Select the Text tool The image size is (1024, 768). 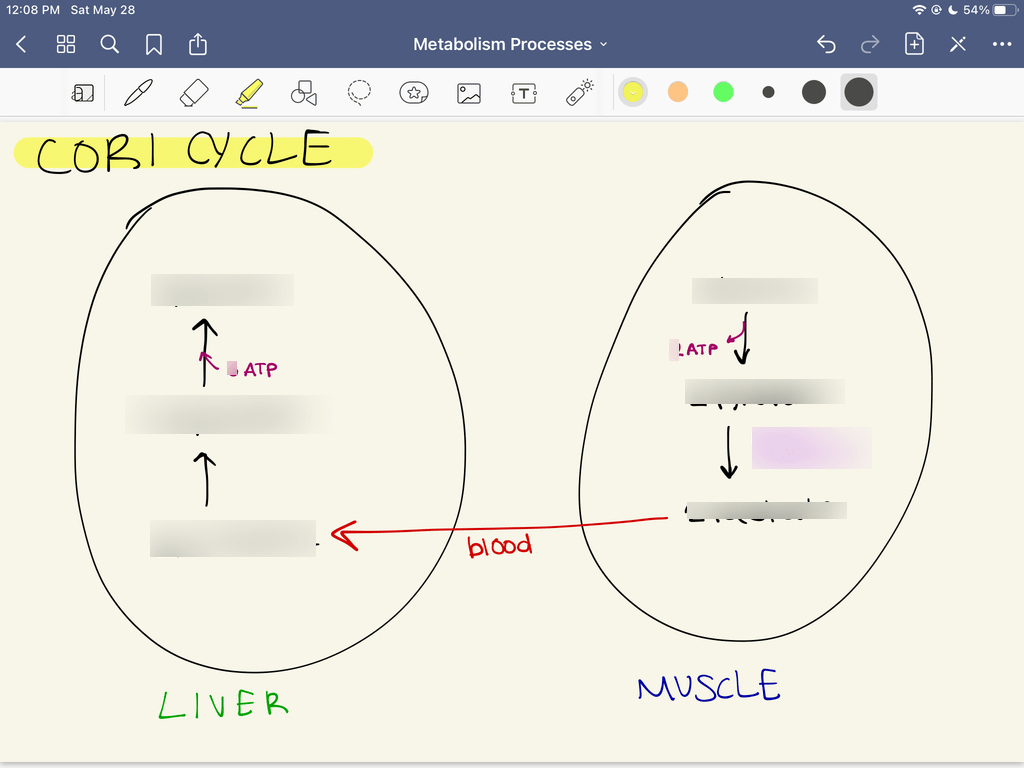(x=524, y=92)
